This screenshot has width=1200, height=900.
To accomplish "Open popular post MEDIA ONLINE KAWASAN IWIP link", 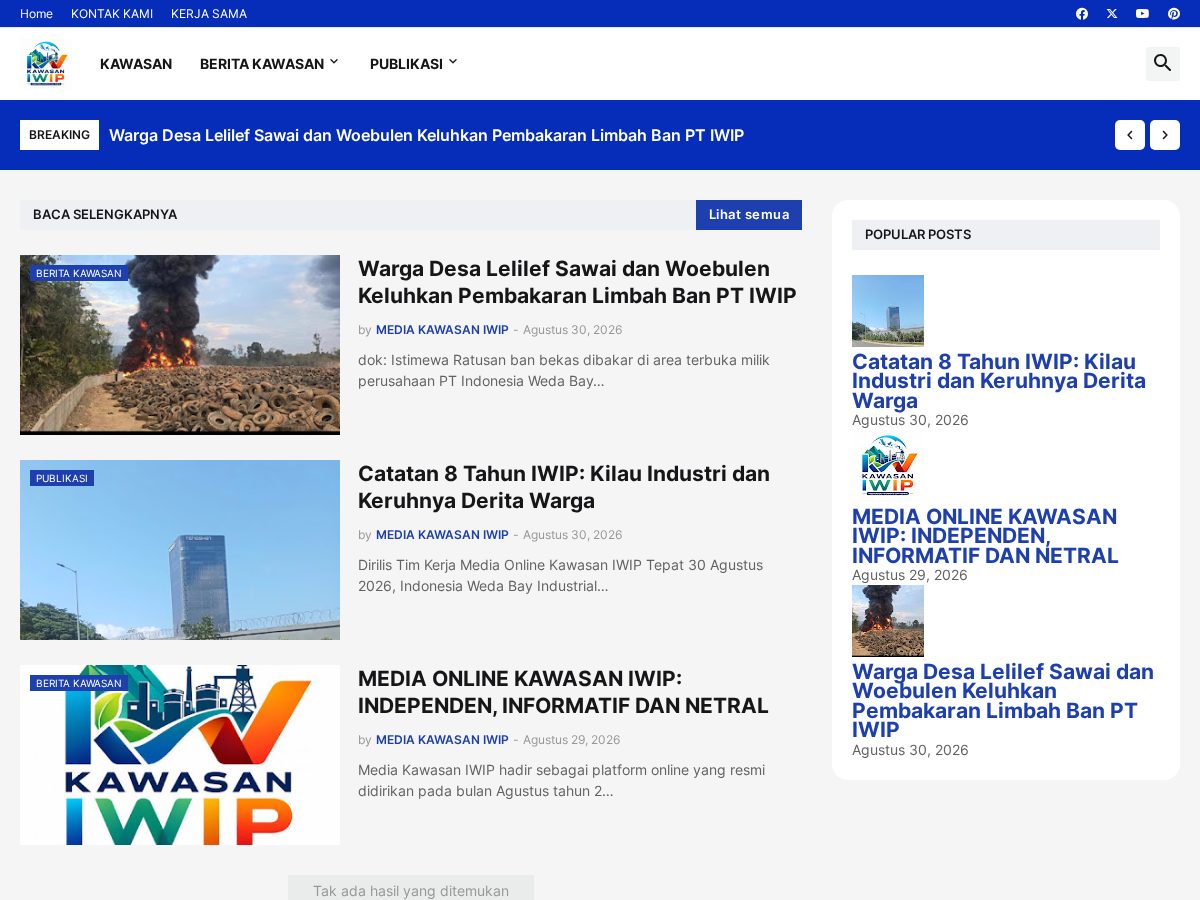I will pos(985,536).
